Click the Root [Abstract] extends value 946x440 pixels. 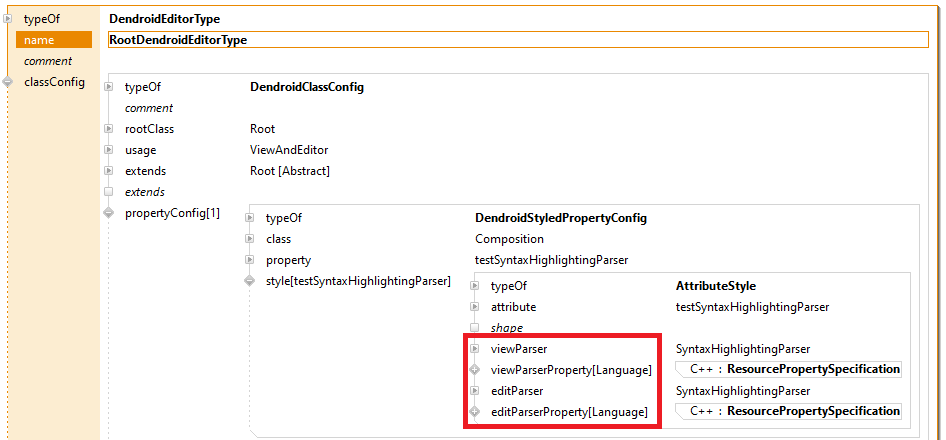(290, 171)
